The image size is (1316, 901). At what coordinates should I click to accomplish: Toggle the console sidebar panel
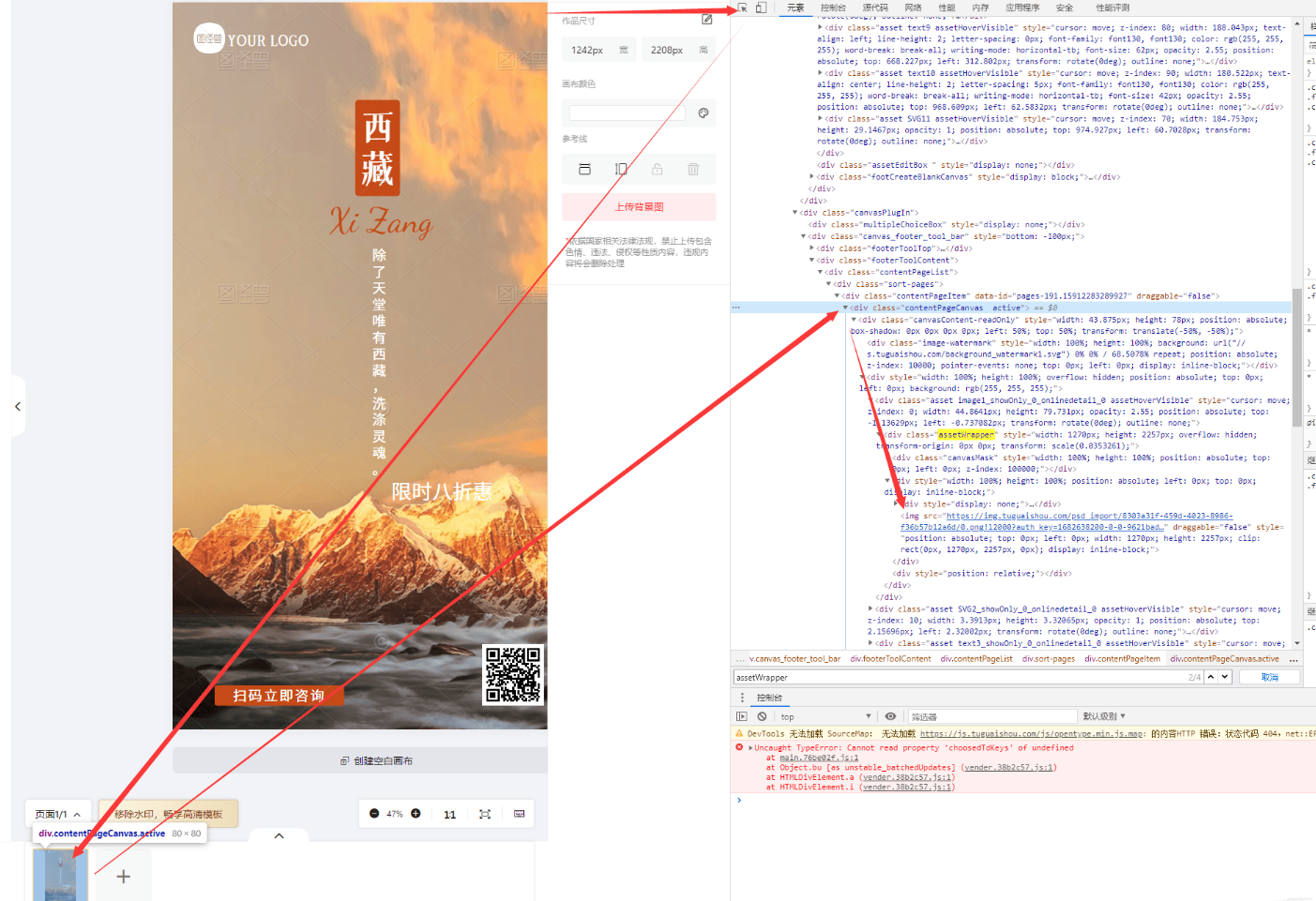click(x=742, y=716)
